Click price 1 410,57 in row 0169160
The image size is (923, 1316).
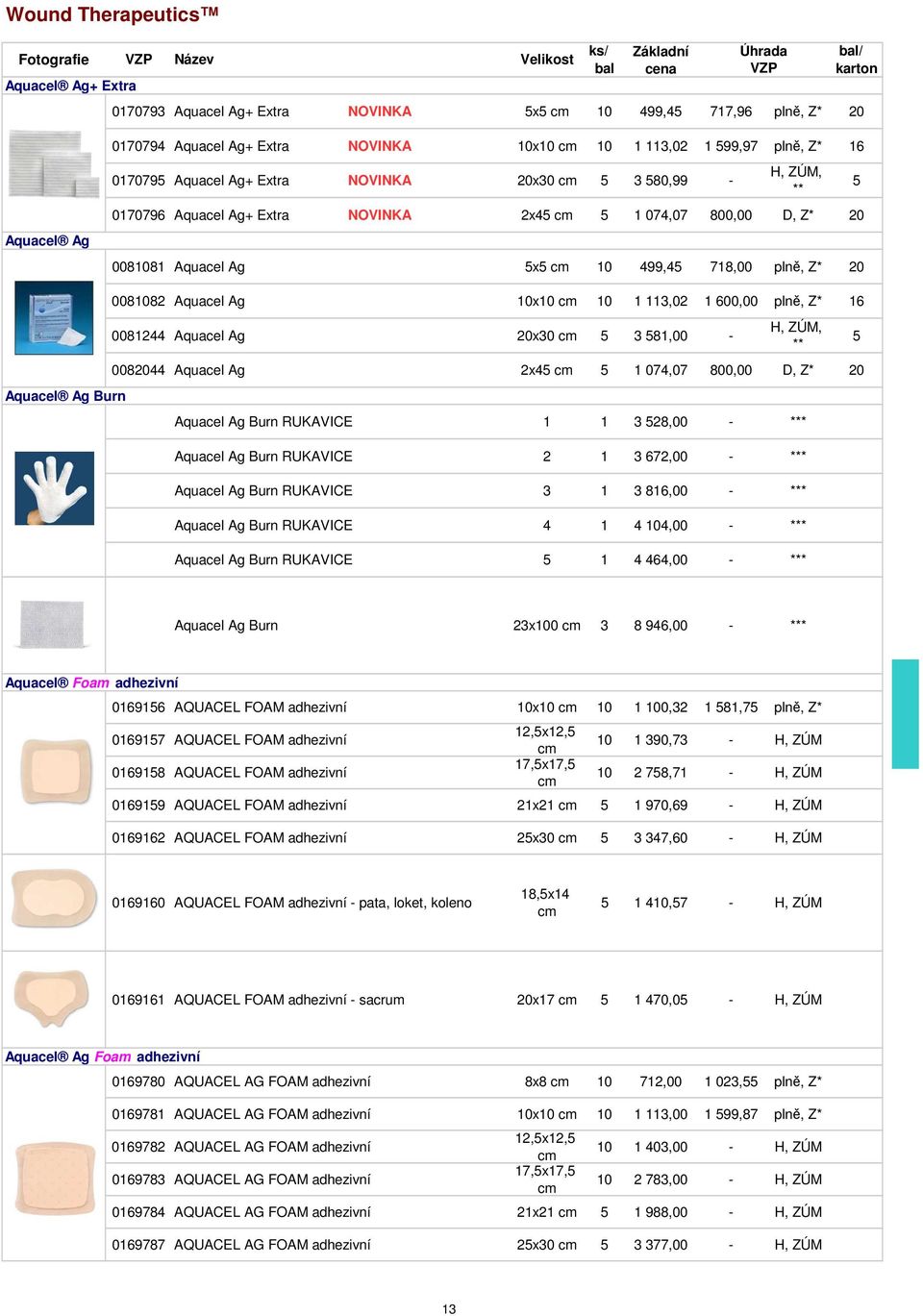pyautogui.click(x=661, y=903)
